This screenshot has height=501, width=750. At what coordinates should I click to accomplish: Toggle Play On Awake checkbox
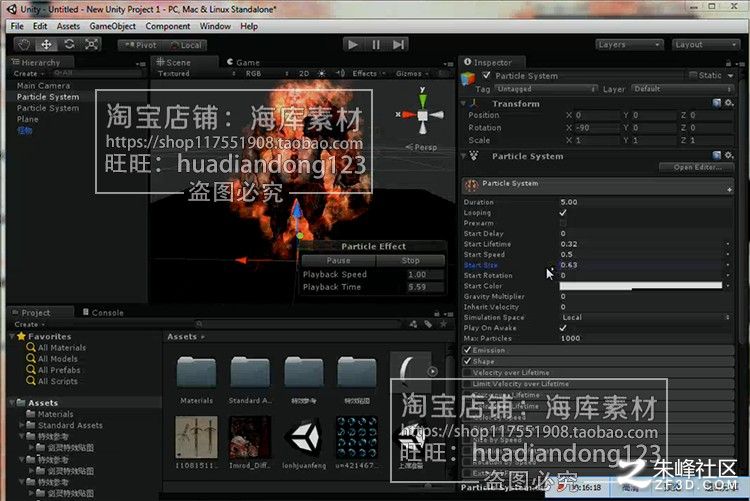563,328
